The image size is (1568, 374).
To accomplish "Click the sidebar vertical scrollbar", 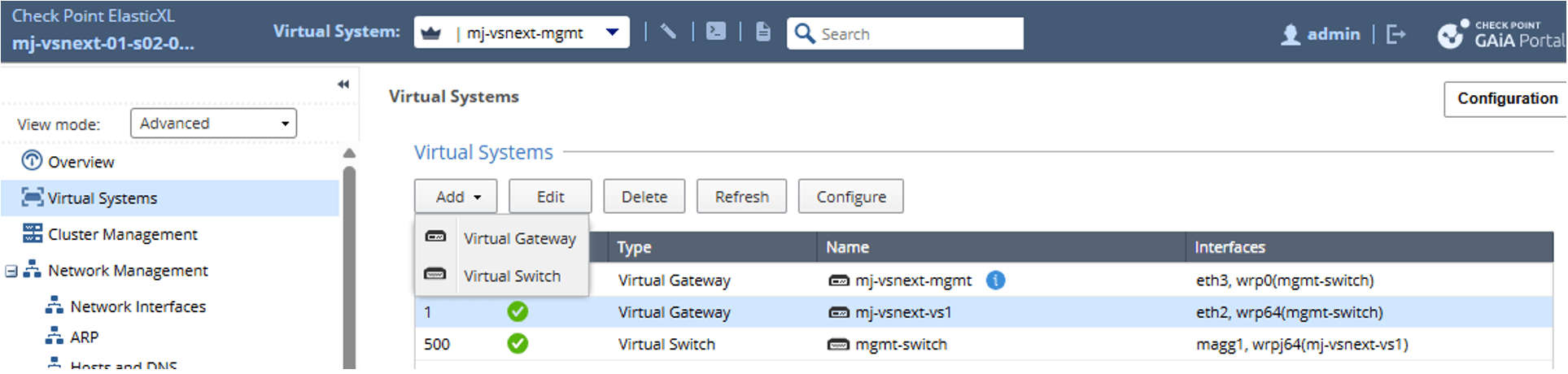I will pyautogui.click(x=349, y=260).
